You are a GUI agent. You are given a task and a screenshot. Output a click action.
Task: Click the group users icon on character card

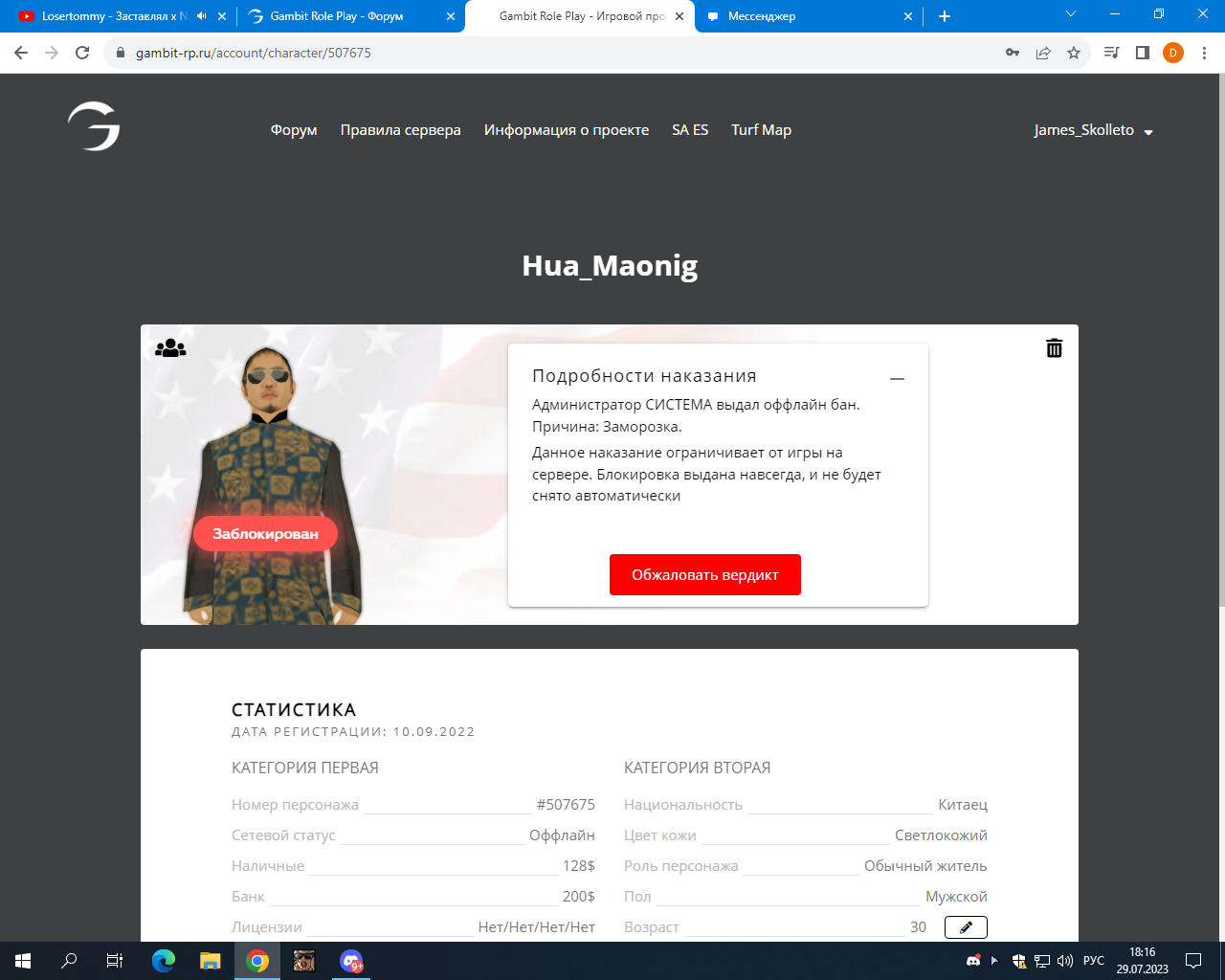pos(170,348)
